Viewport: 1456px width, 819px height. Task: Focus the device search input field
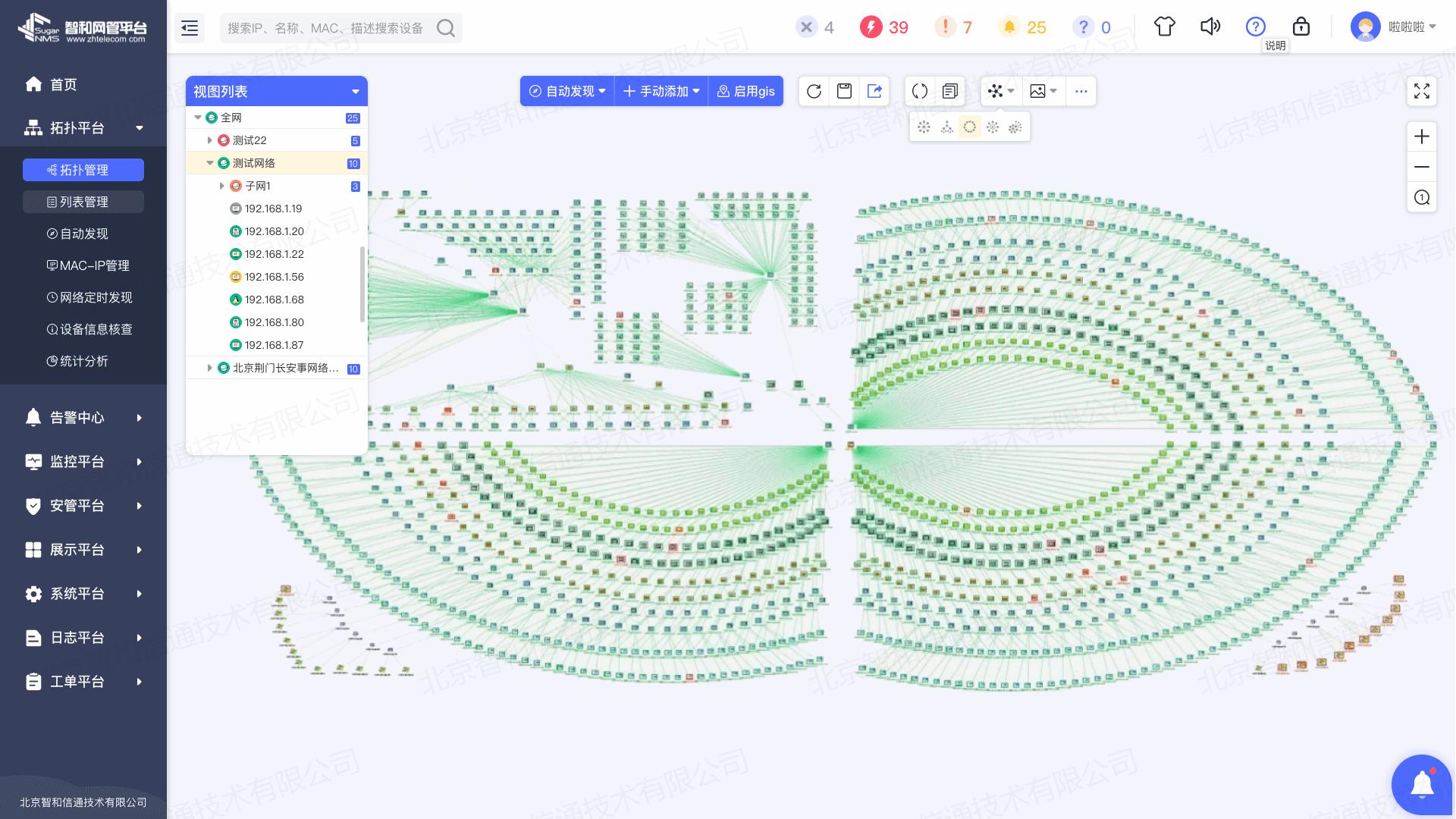click(326, 28)
